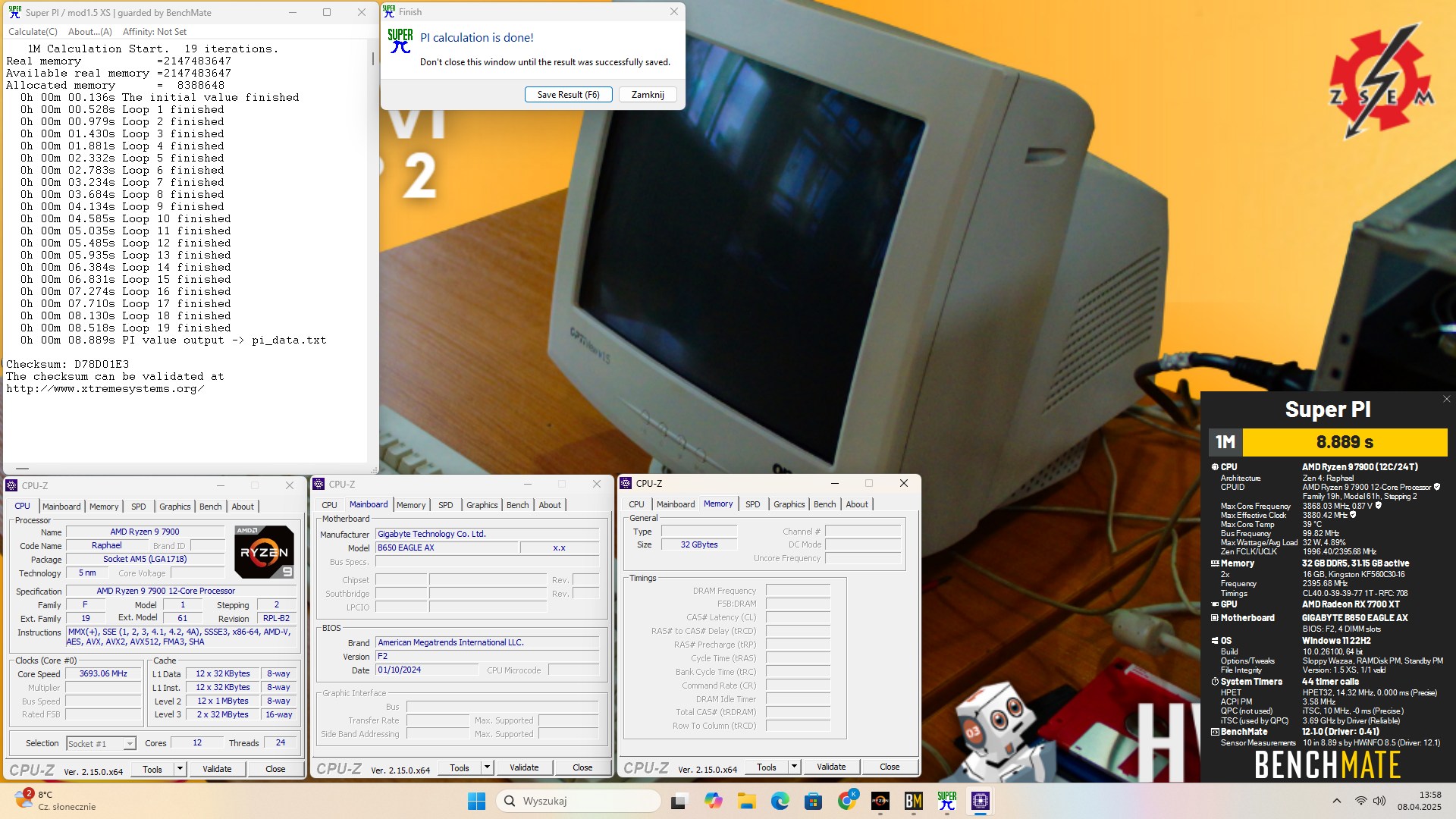Open Microsoft Store from taskbar
This screenshot has width=1456, height=819.
[x=813, y=801]
